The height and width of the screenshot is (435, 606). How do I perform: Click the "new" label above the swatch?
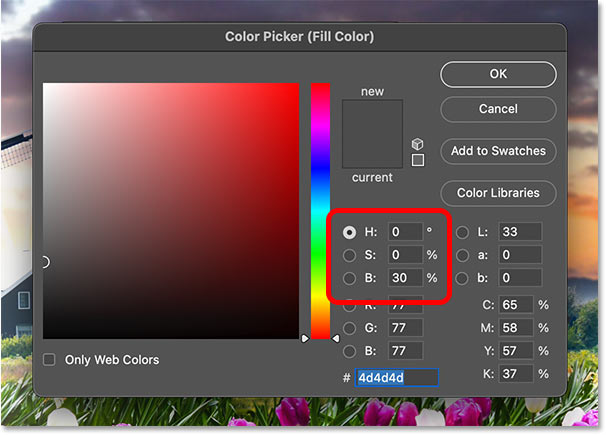coord(372,92)
